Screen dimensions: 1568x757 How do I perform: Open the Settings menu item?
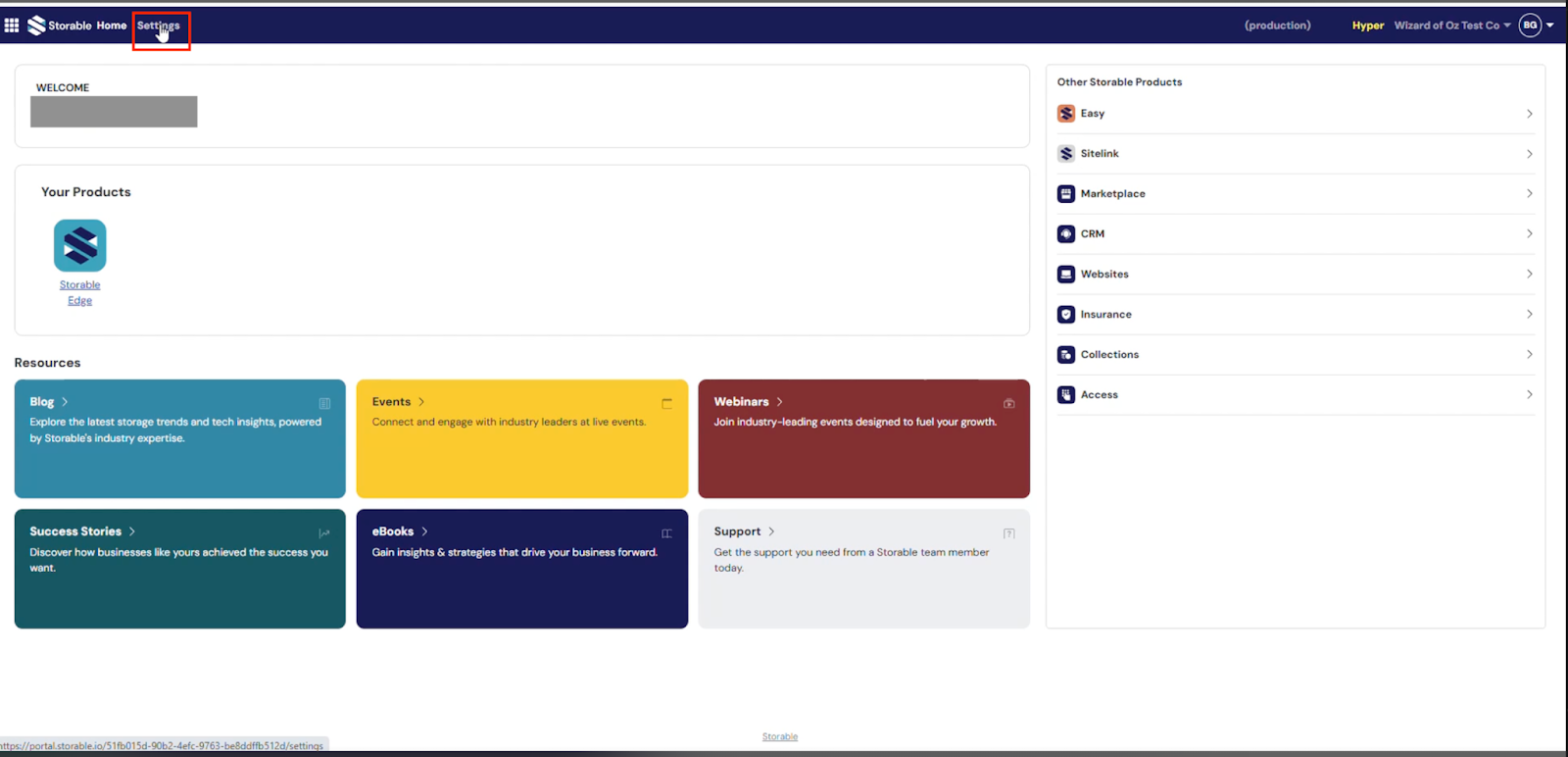coord(158,25)
